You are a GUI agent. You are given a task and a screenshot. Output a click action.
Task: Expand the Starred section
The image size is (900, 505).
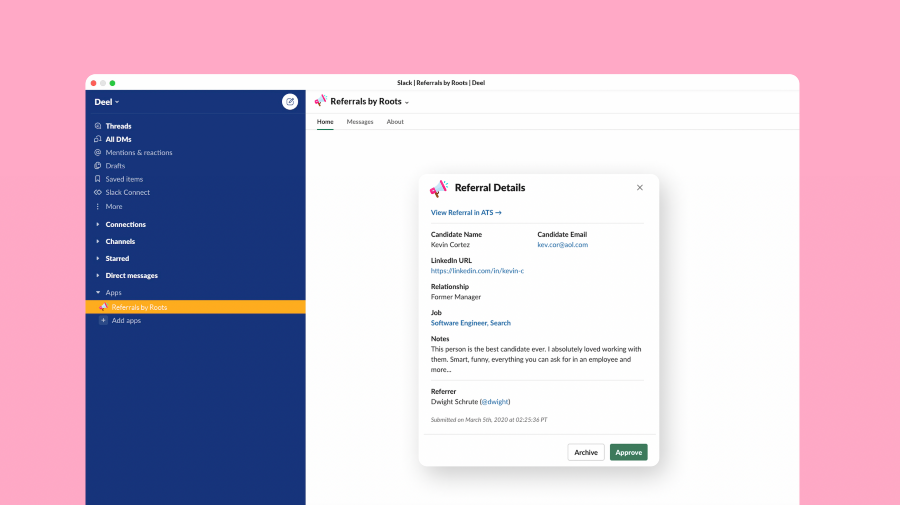tap(98, 258)
